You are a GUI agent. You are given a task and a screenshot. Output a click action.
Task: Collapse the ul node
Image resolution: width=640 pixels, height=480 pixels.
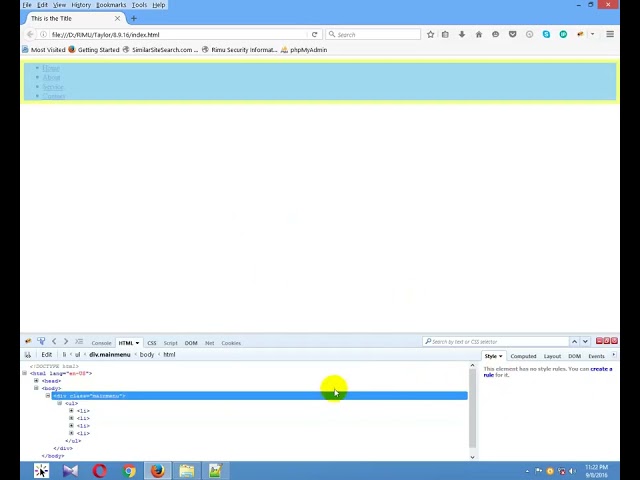[x=60, y=403]
